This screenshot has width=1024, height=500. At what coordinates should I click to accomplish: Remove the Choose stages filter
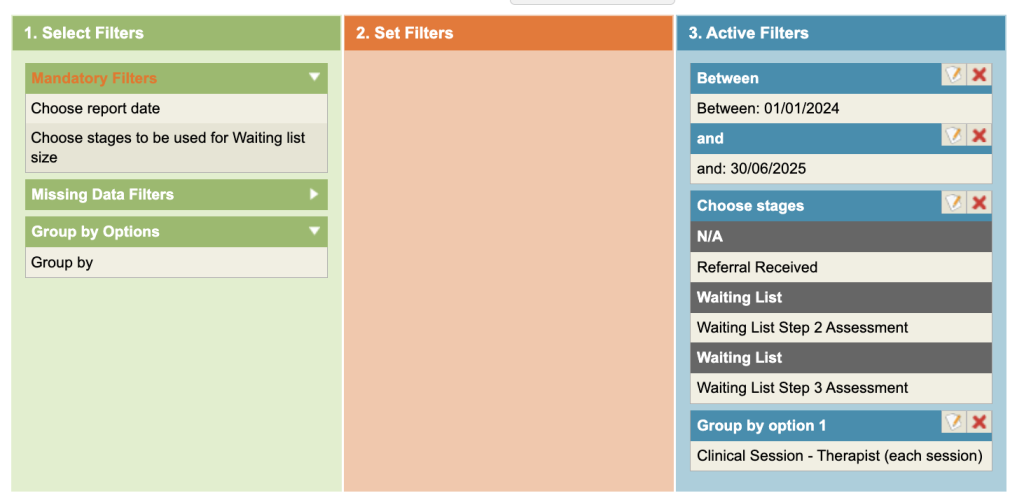click(979, 203)
